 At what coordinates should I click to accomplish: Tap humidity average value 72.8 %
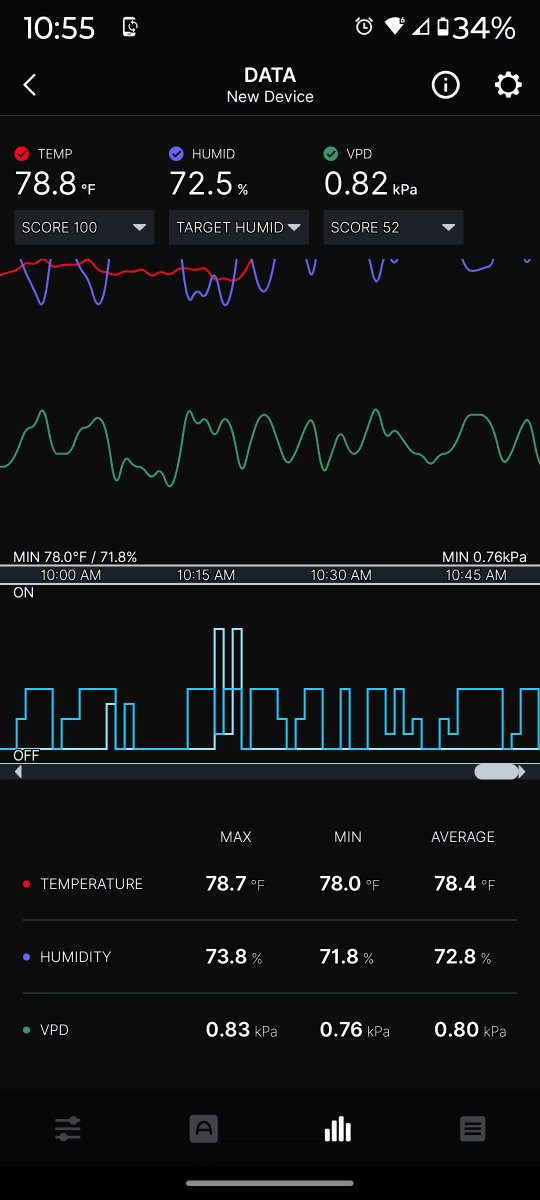tap(463, 957)
